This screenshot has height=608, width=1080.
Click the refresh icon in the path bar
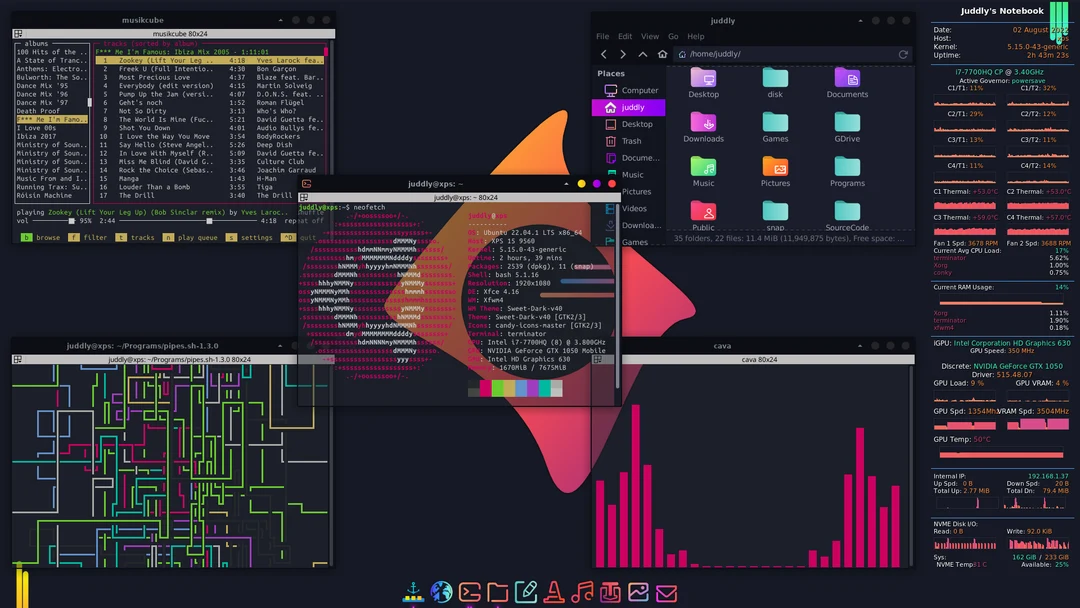coord(904,54)
